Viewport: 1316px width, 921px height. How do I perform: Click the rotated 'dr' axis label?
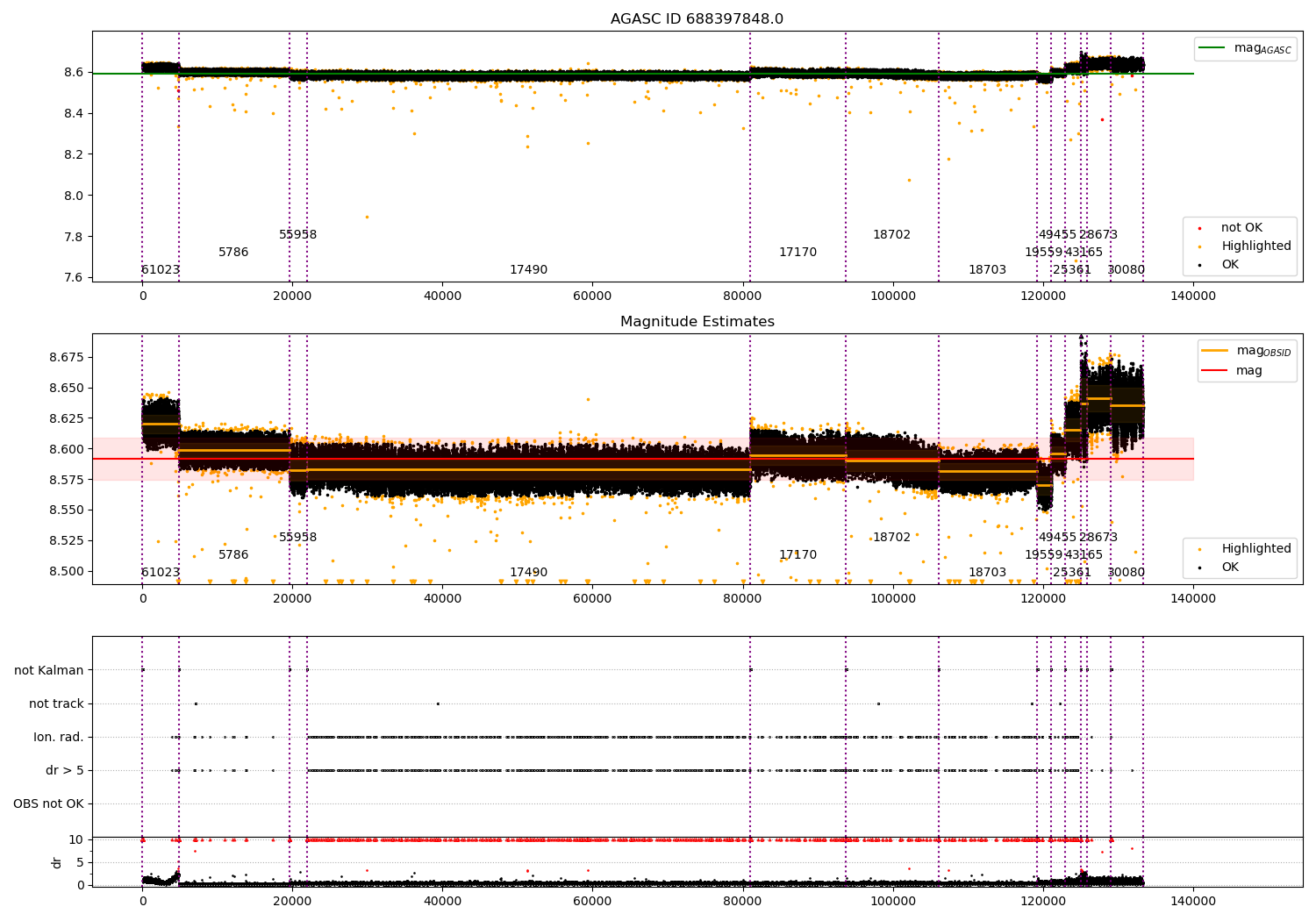(57, 862)
